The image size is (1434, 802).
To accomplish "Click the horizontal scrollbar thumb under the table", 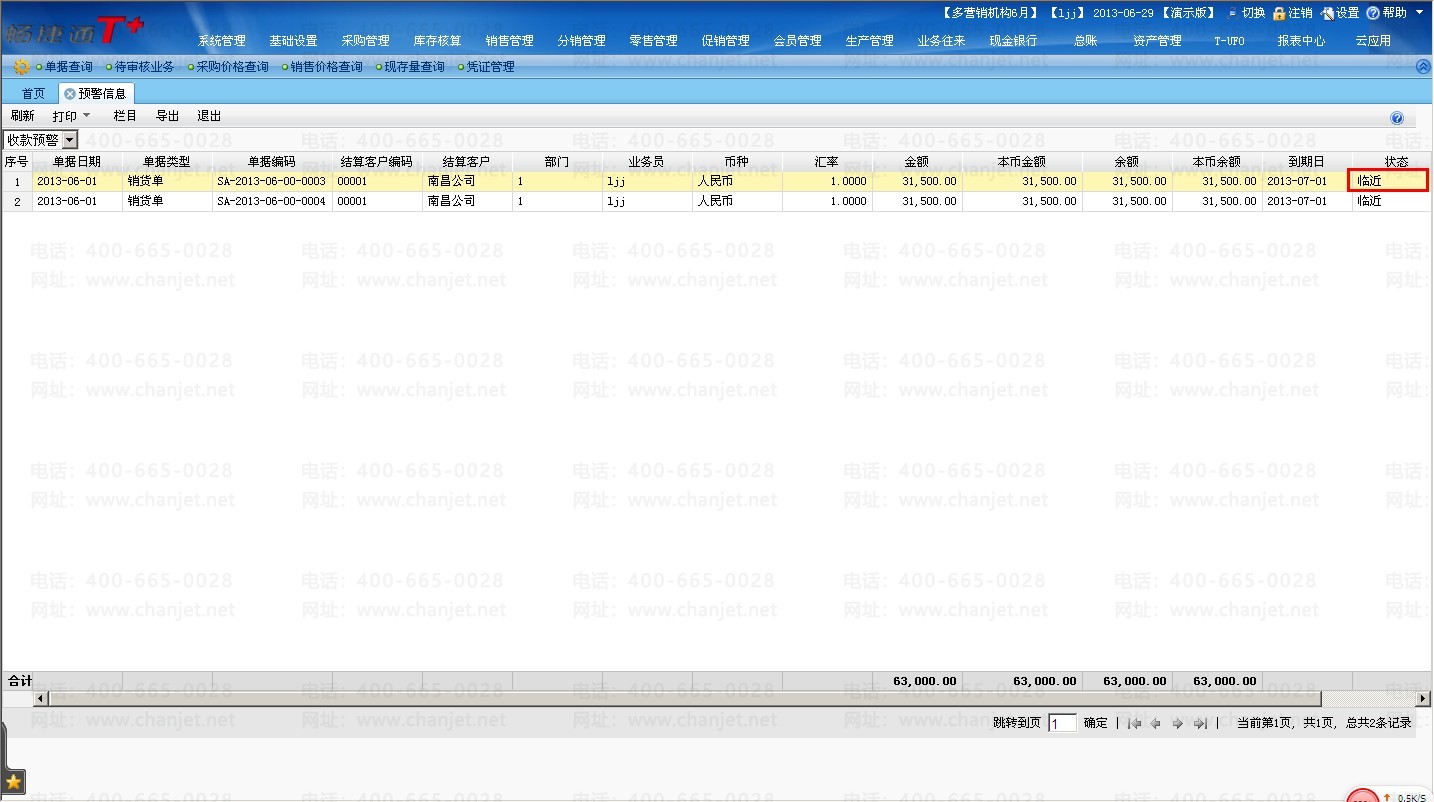I will (684, 698).
